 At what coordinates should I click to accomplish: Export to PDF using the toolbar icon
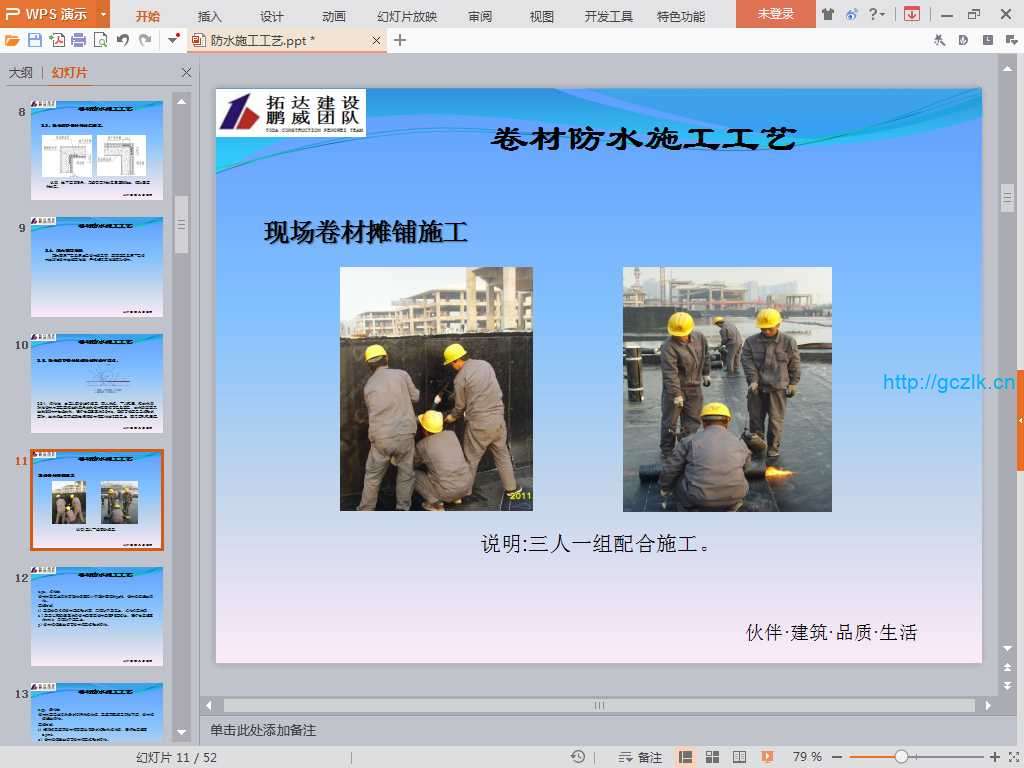tap(57, 40)
